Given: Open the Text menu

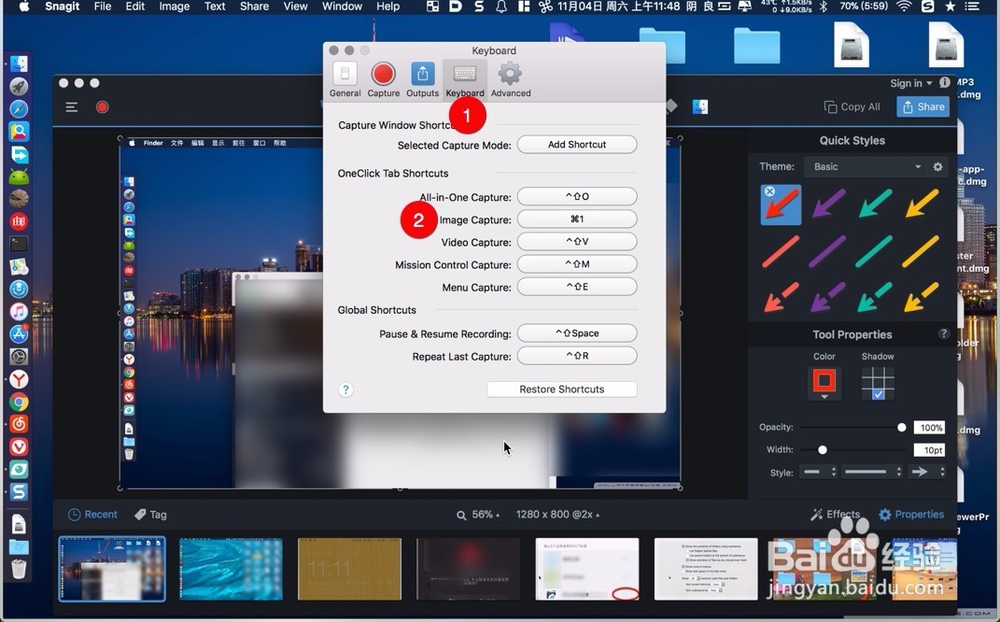Looking at the screenshot, I should point(214,6).
